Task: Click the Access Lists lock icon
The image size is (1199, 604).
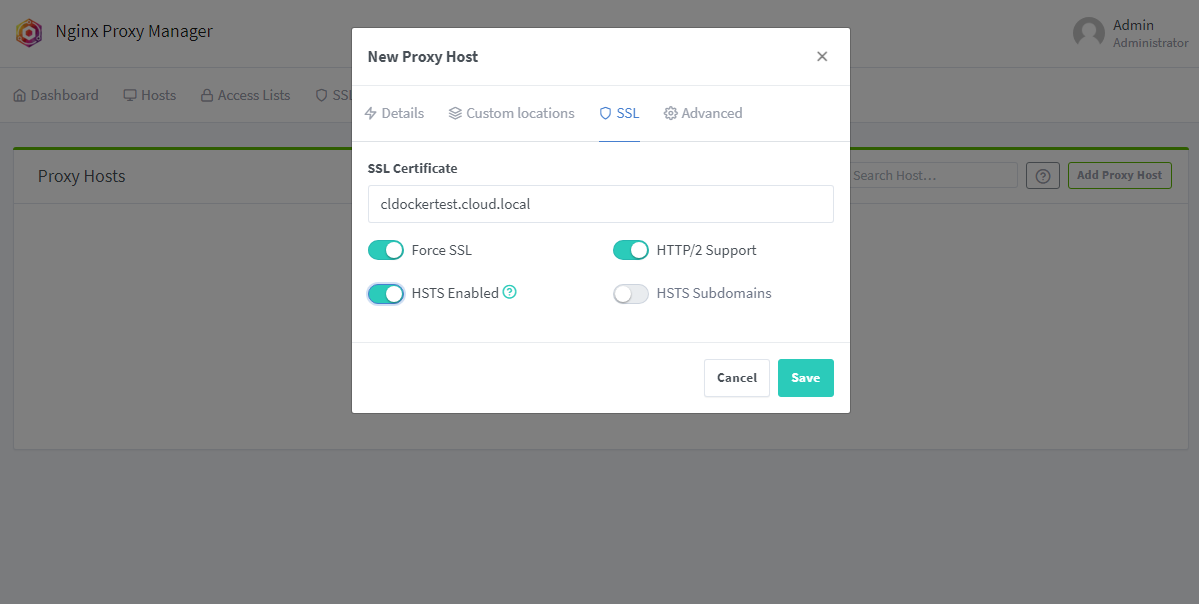Action: 206,96
